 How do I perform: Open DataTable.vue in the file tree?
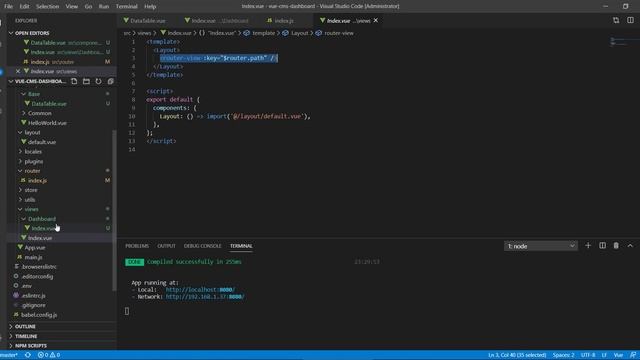point(49,104)
